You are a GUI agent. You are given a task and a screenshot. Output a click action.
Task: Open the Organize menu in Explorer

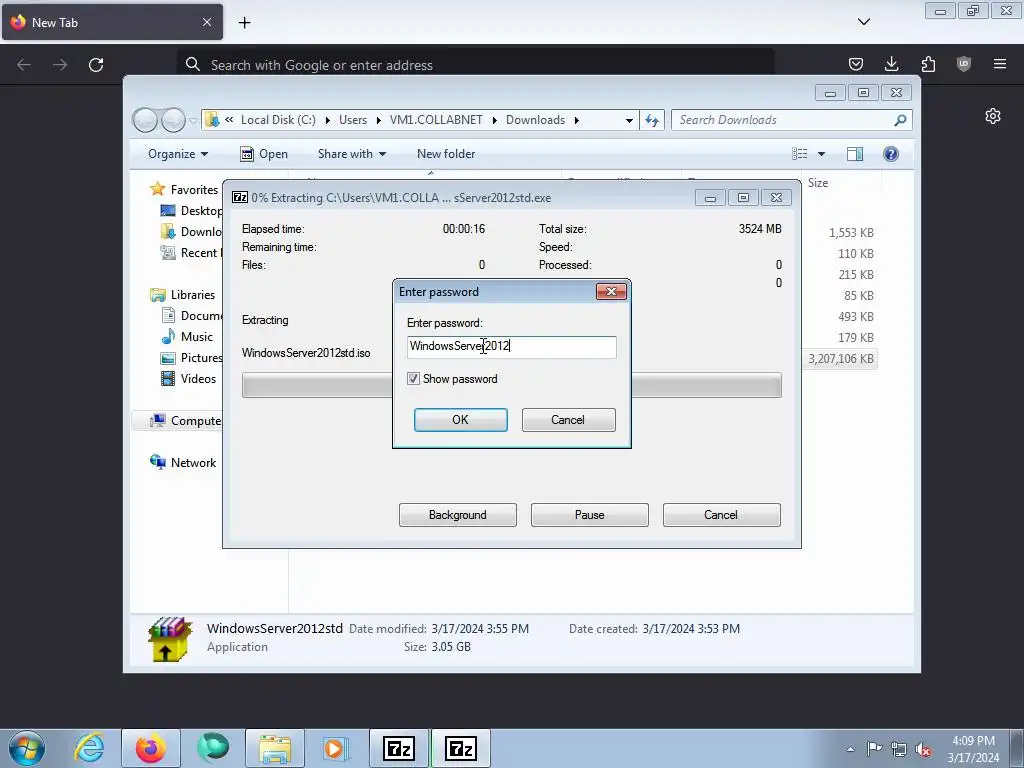(178, 154)
